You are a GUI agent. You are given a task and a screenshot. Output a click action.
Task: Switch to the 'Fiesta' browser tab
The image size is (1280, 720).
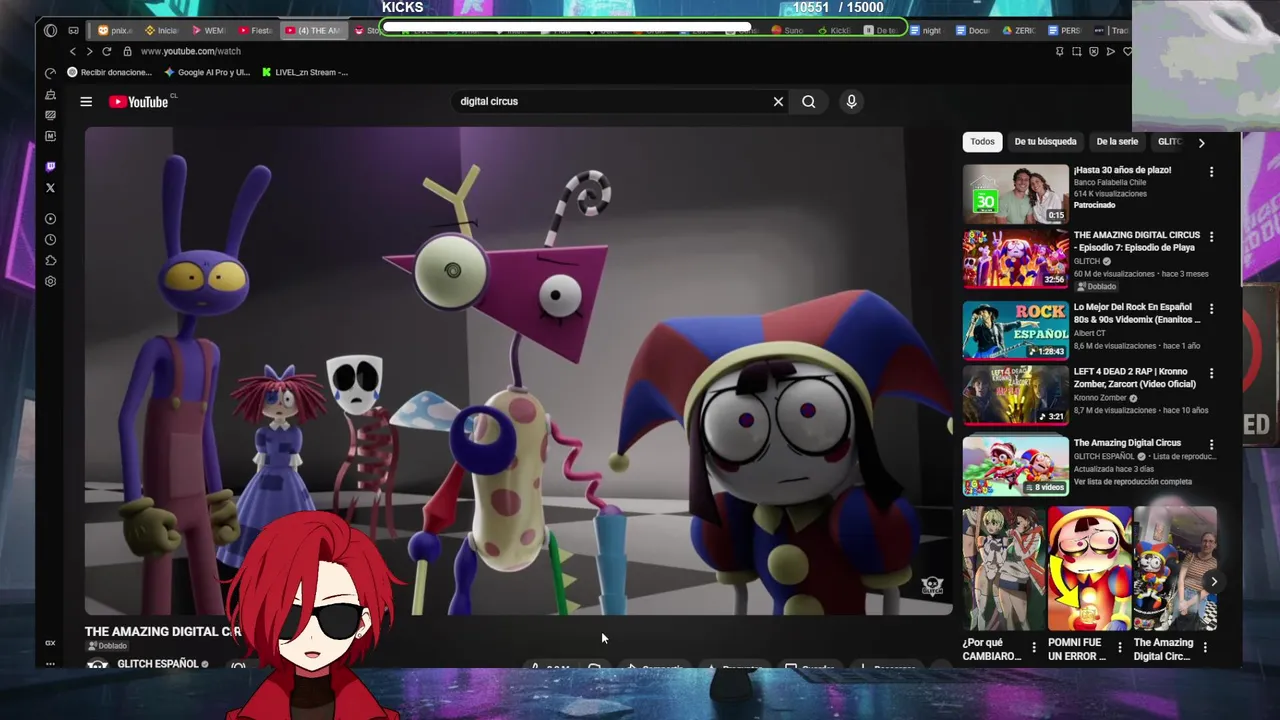254,30
